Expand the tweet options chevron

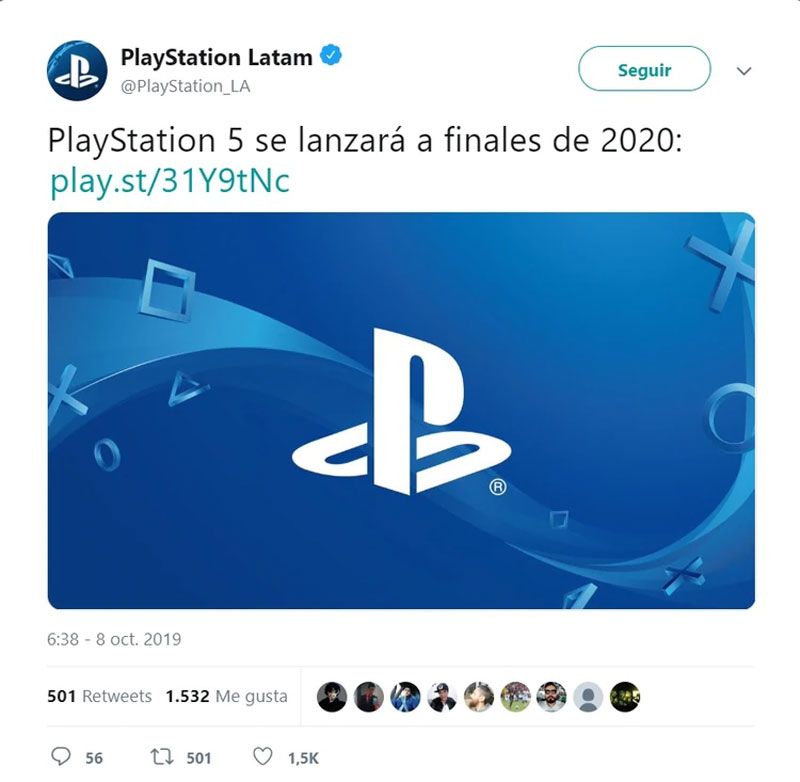[744, 70]
